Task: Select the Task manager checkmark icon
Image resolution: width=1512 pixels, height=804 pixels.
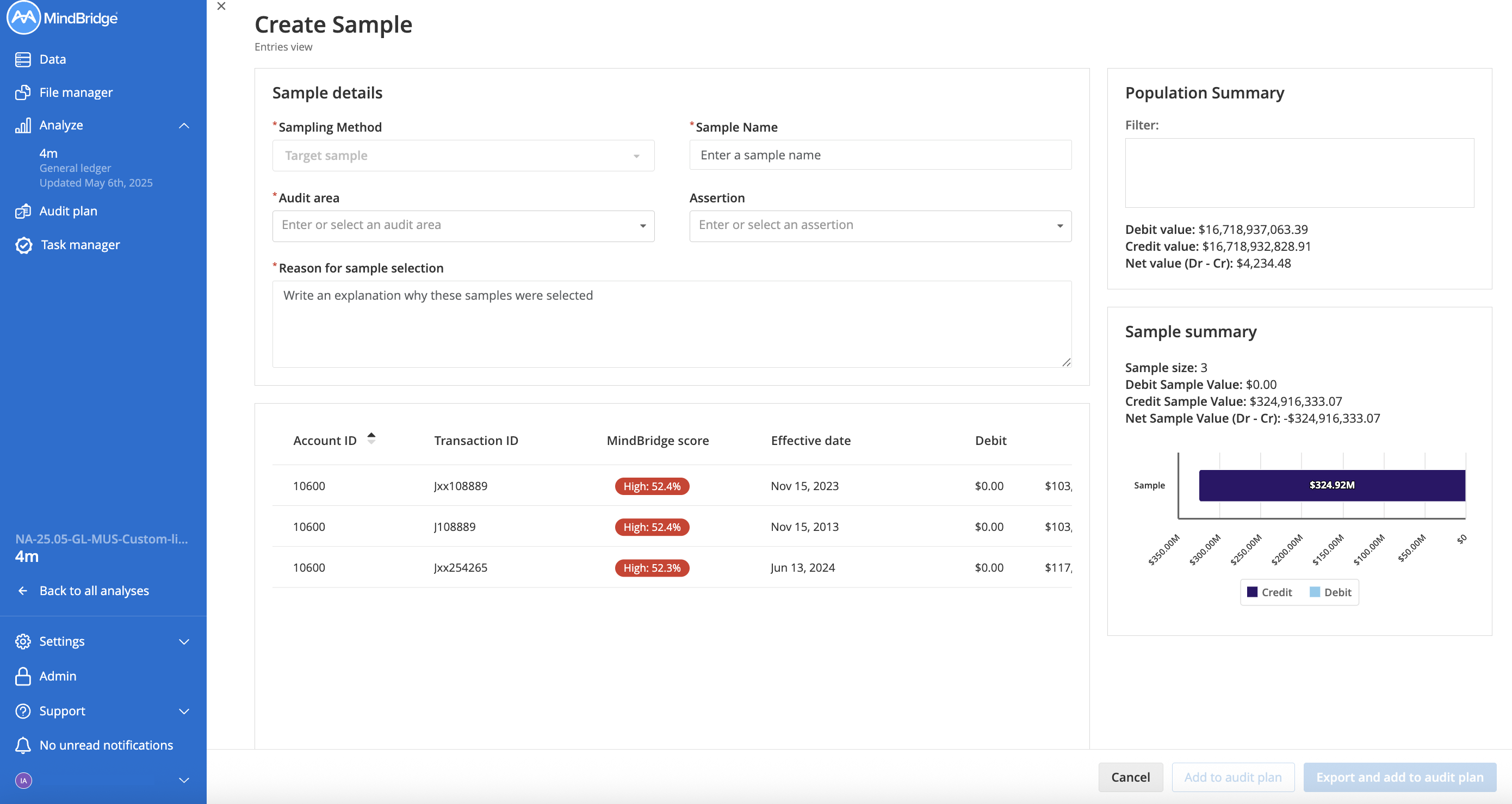Action: click(23, 245)
